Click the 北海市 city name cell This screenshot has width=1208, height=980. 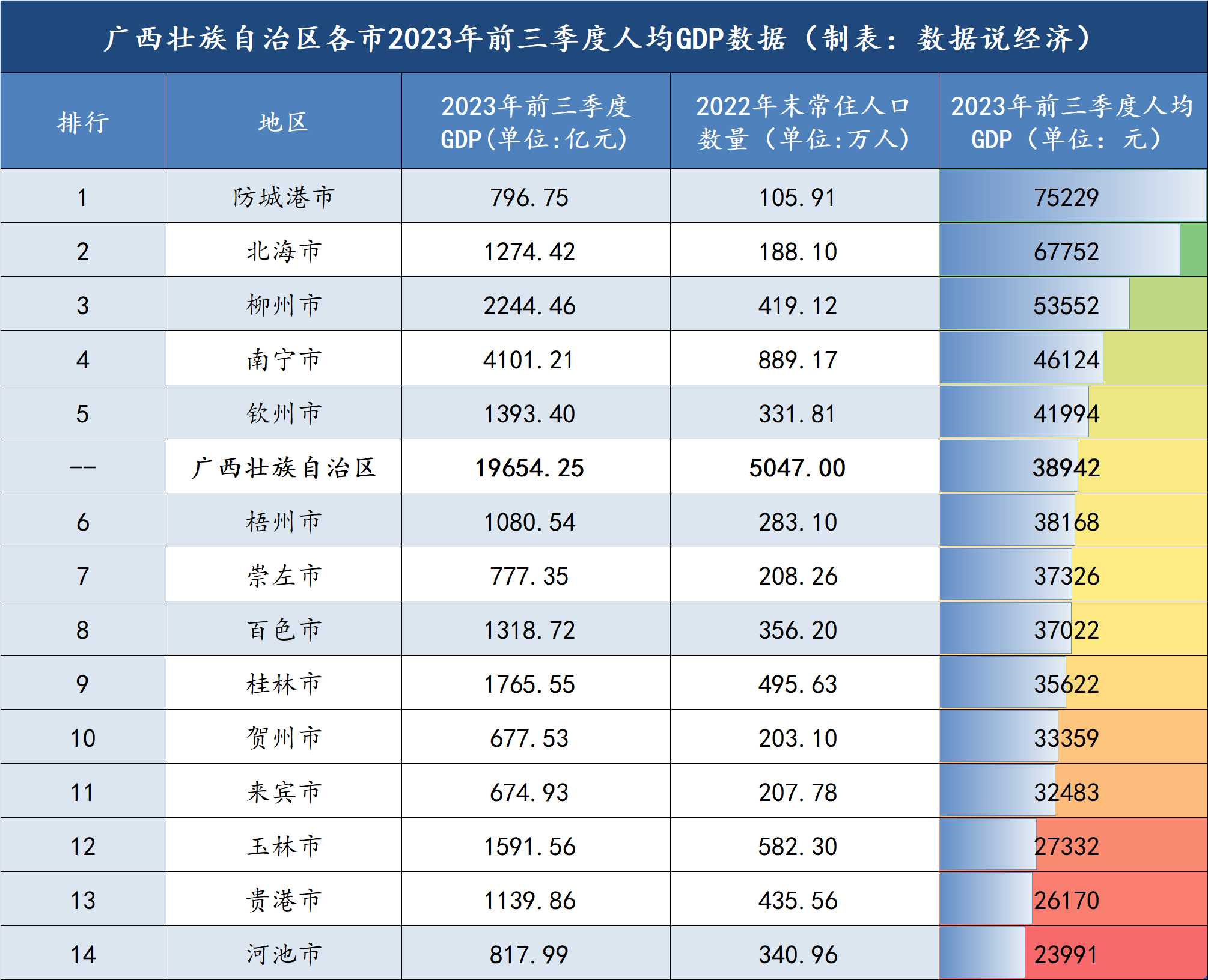click(282, 251)
